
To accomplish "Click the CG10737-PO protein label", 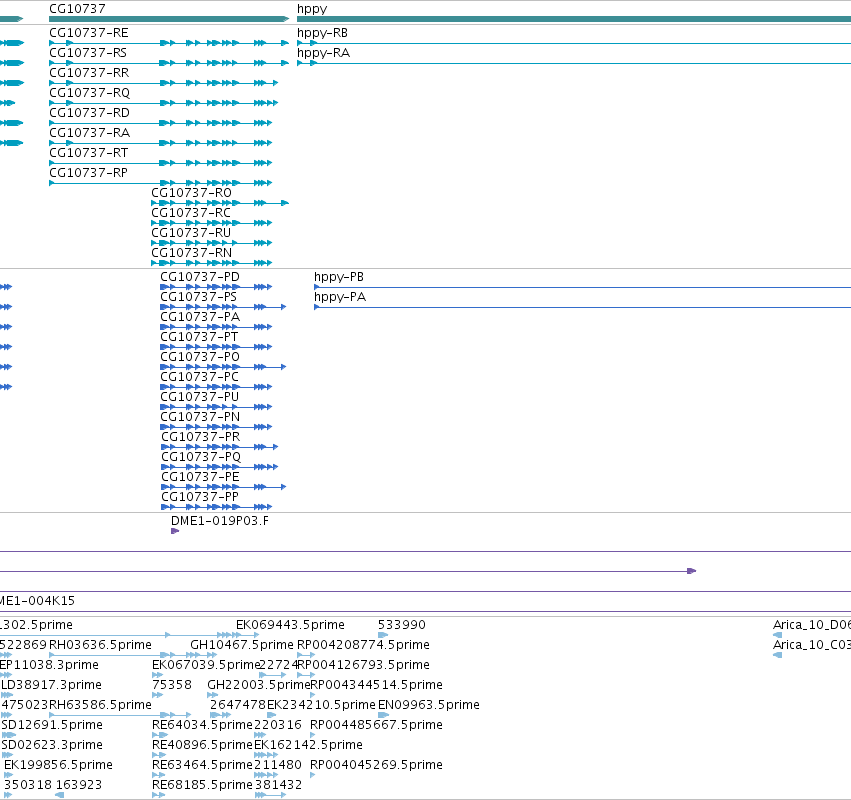I will pos(200,357).
